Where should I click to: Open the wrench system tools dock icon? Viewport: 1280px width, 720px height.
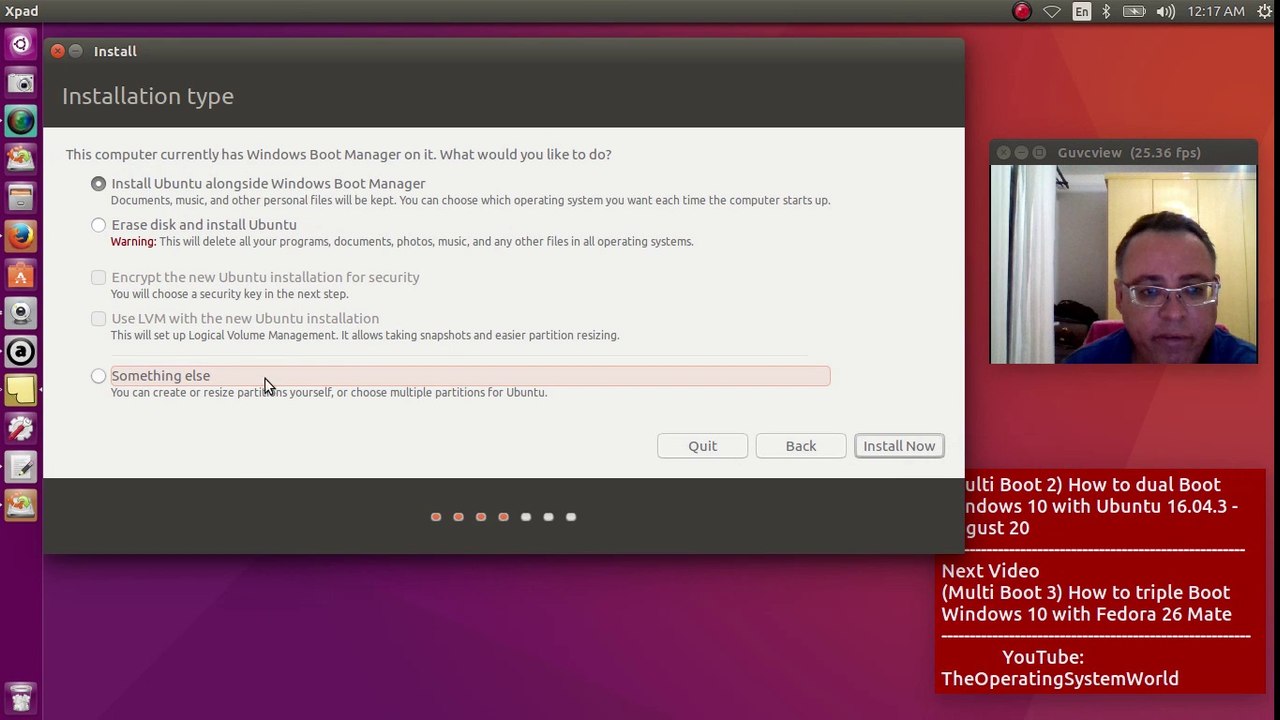pos(20,428)
